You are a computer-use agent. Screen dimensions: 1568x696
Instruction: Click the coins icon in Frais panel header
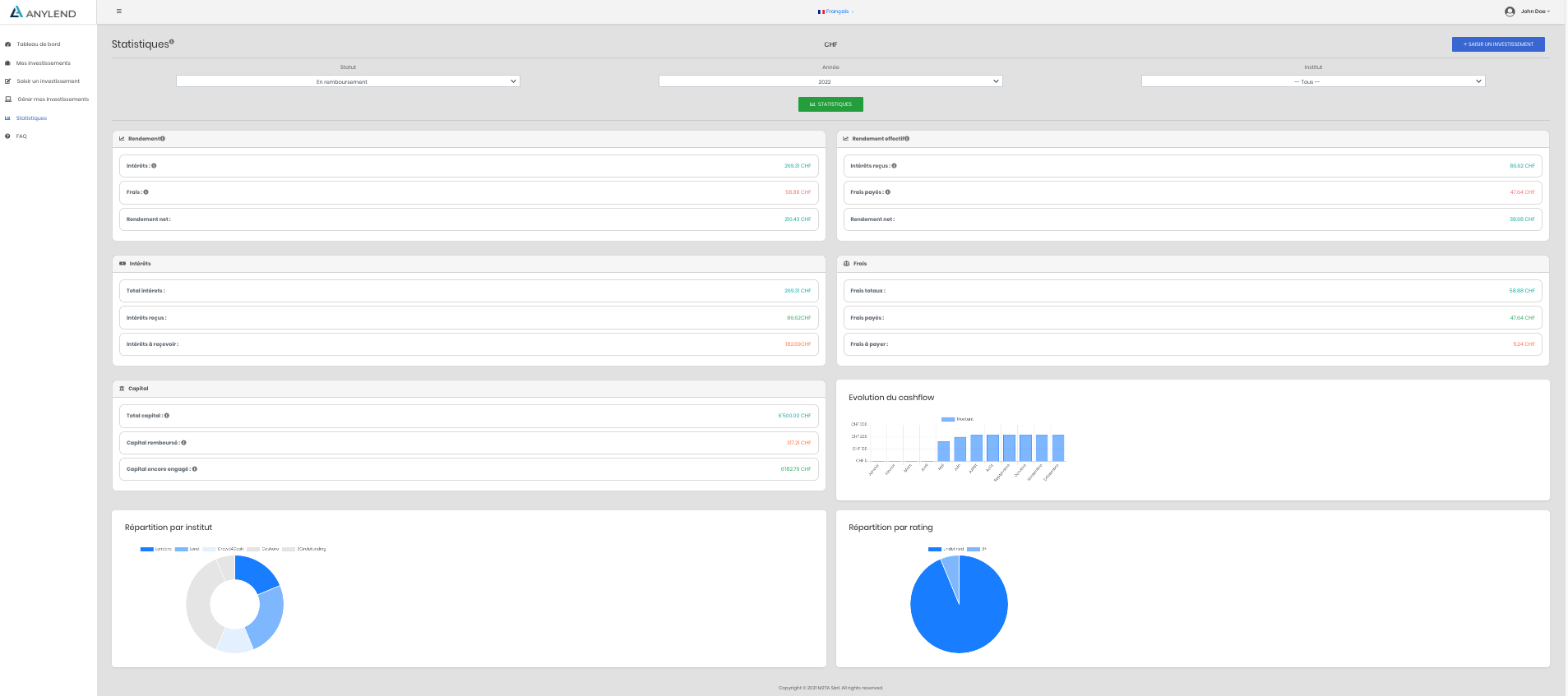847,264
